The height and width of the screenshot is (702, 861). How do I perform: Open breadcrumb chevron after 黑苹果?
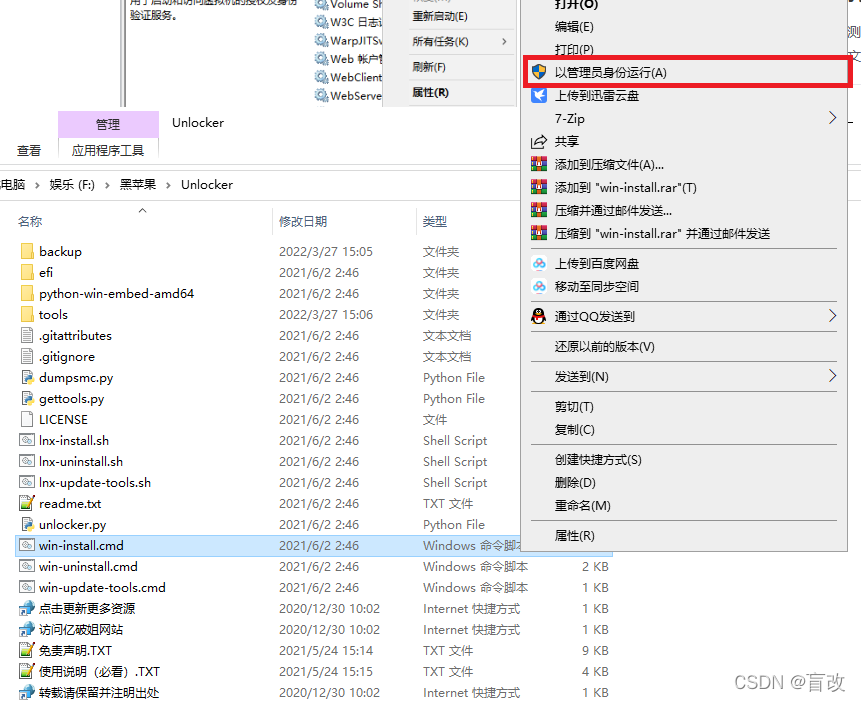[169, 185]
